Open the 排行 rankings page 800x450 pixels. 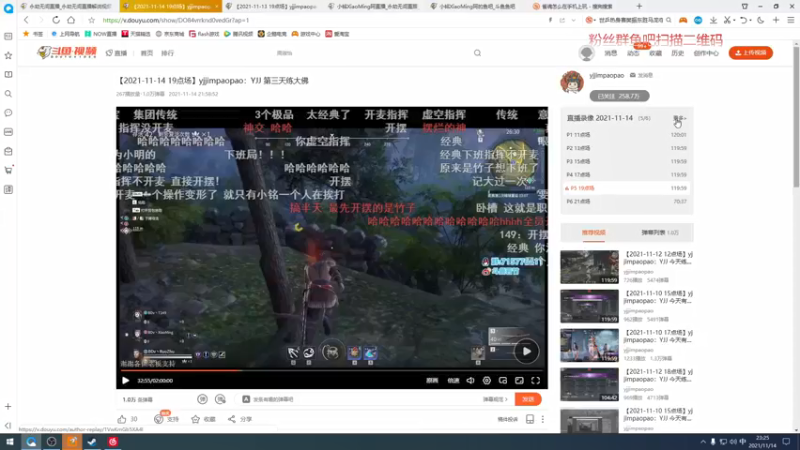[x=167, y=53]
